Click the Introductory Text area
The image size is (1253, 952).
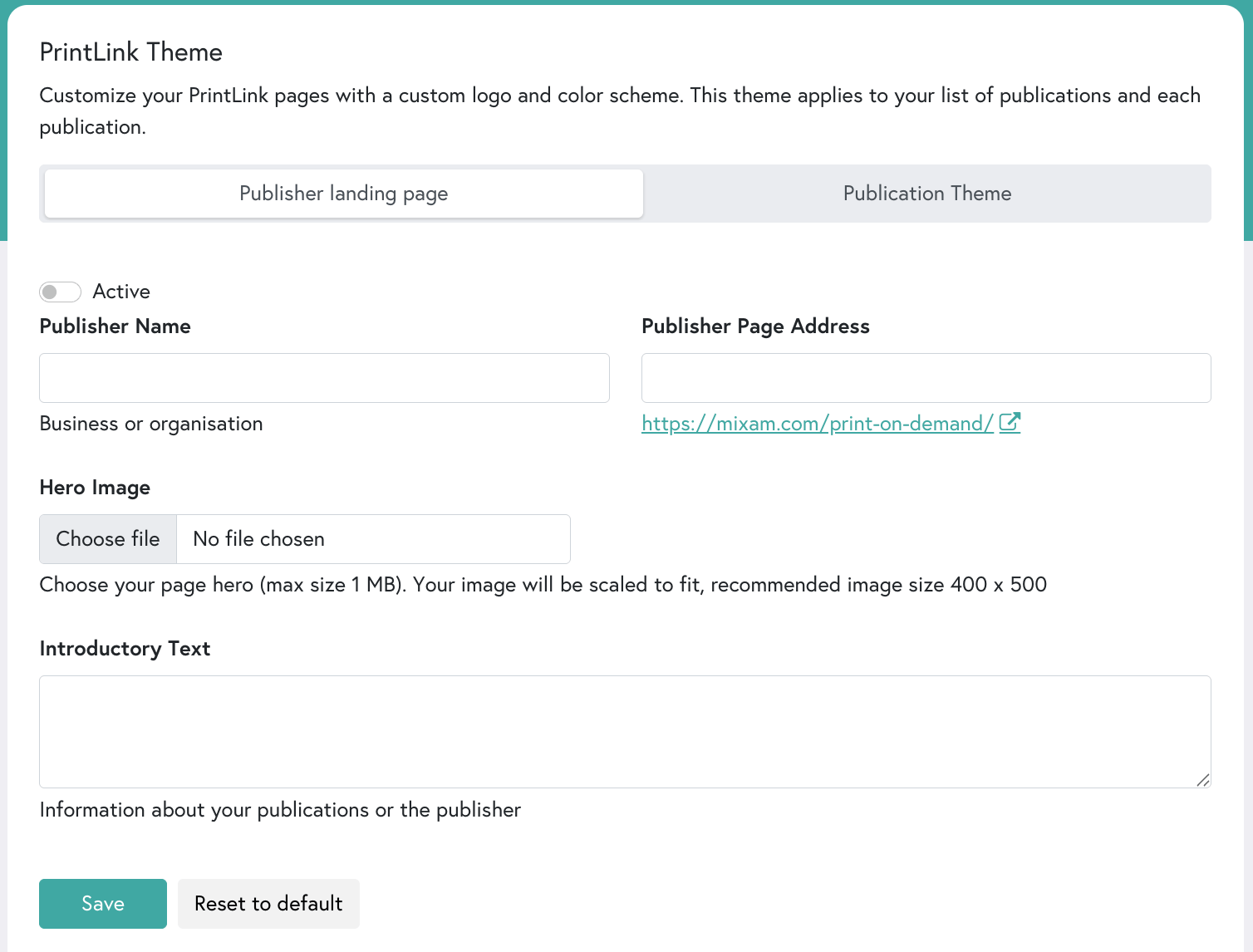625,731
